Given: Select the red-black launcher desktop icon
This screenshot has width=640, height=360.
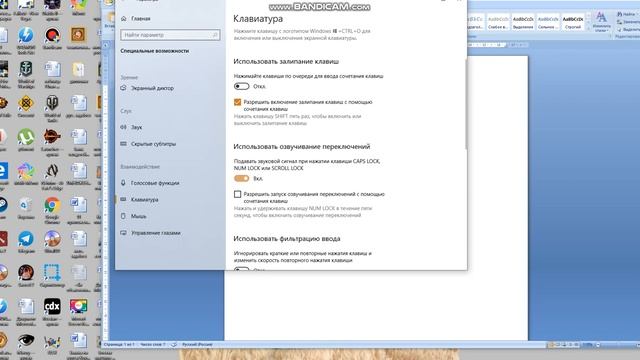Looking at the screenshot, I should [52, 137].
